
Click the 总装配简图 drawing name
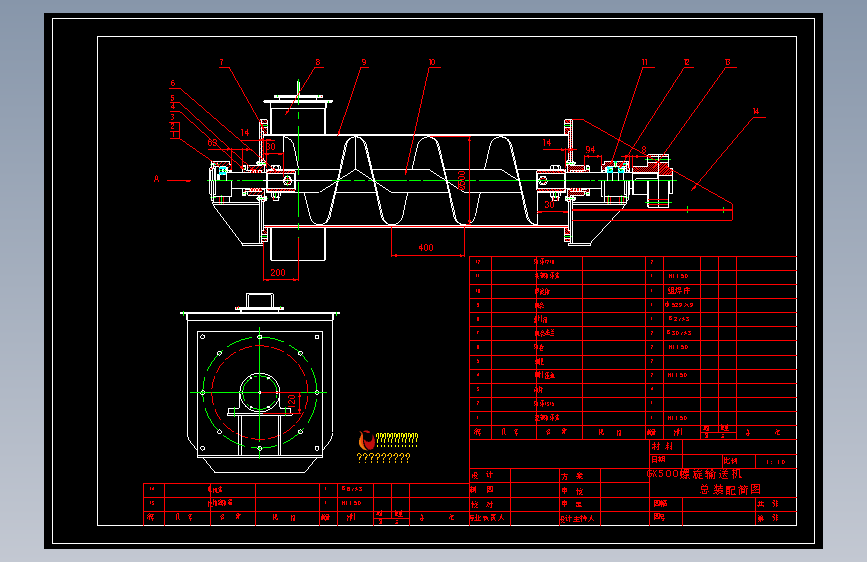point(730,490)
